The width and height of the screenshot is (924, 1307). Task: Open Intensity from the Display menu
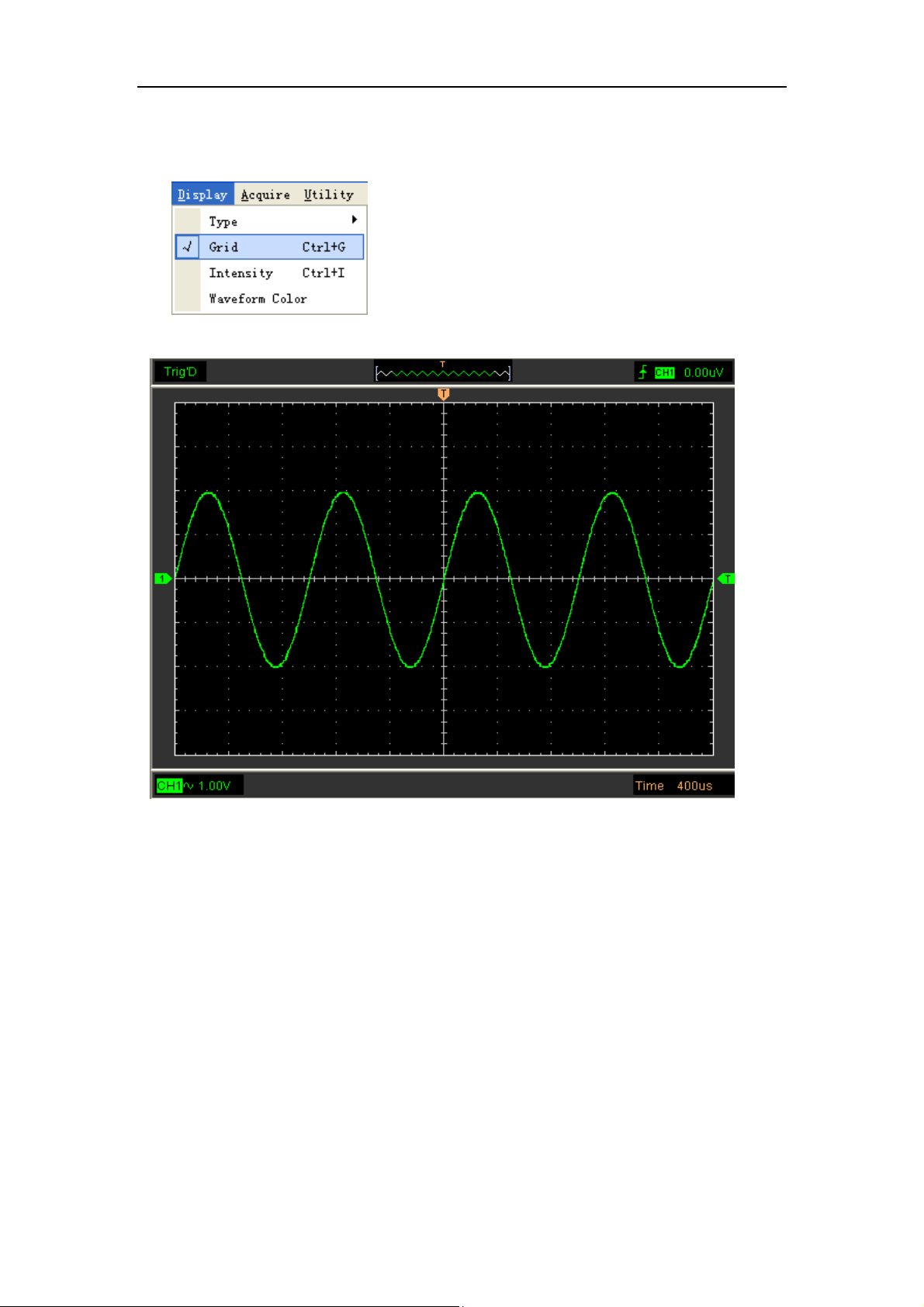pos(269,273)
